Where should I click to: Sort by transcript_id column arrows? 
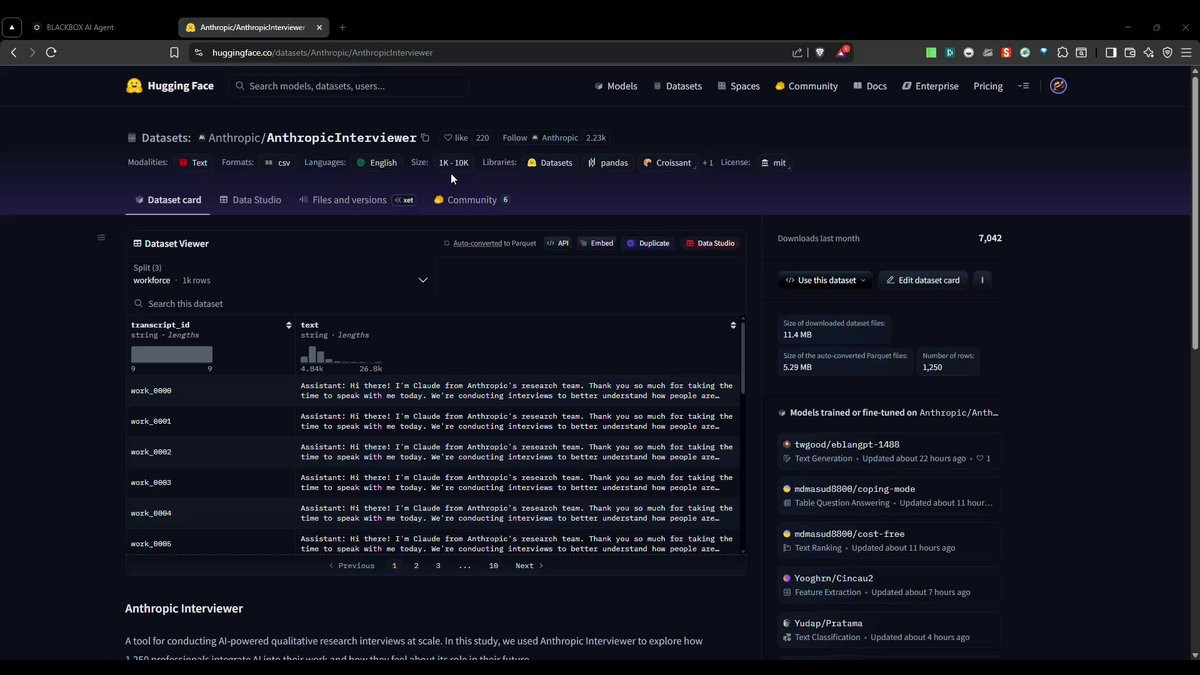(x=289, y=325)
